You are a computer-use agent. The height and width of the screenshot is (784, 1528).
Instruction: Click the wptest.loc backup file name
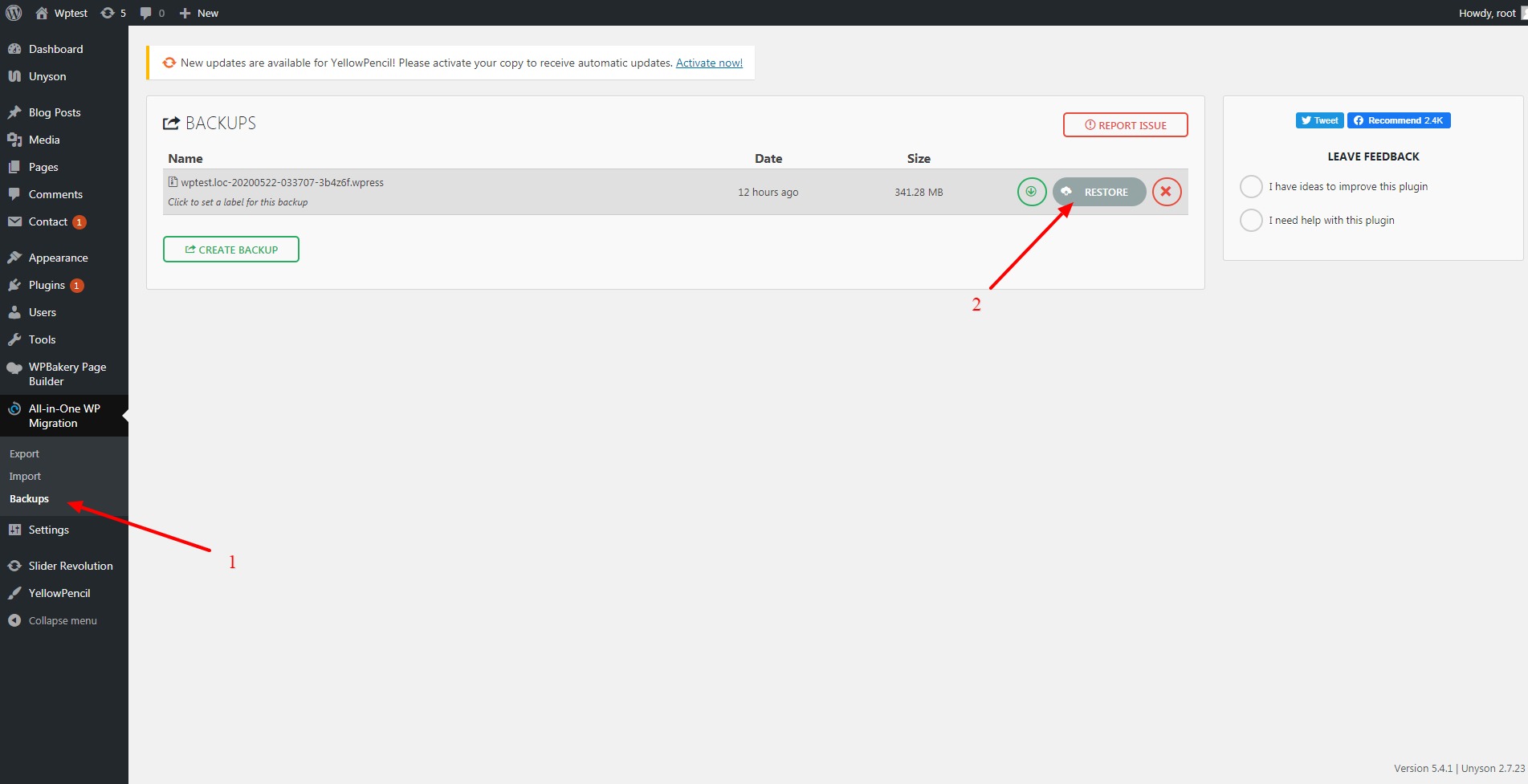pos(282,182)
